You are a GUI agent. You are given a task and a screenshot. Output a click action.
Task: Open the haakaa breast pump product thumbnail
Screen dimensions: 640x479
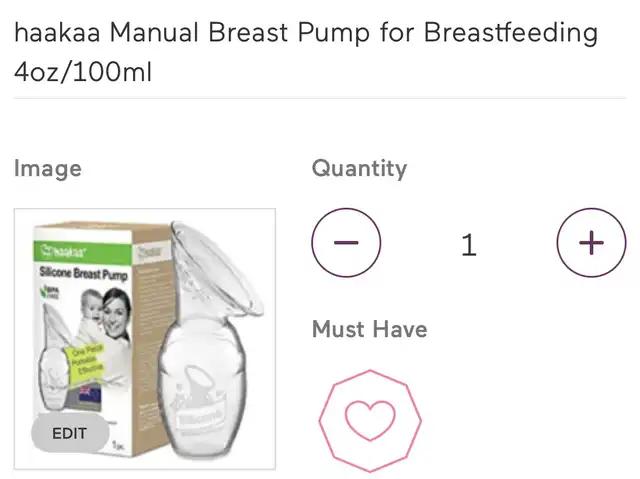(x=145, y=339)
